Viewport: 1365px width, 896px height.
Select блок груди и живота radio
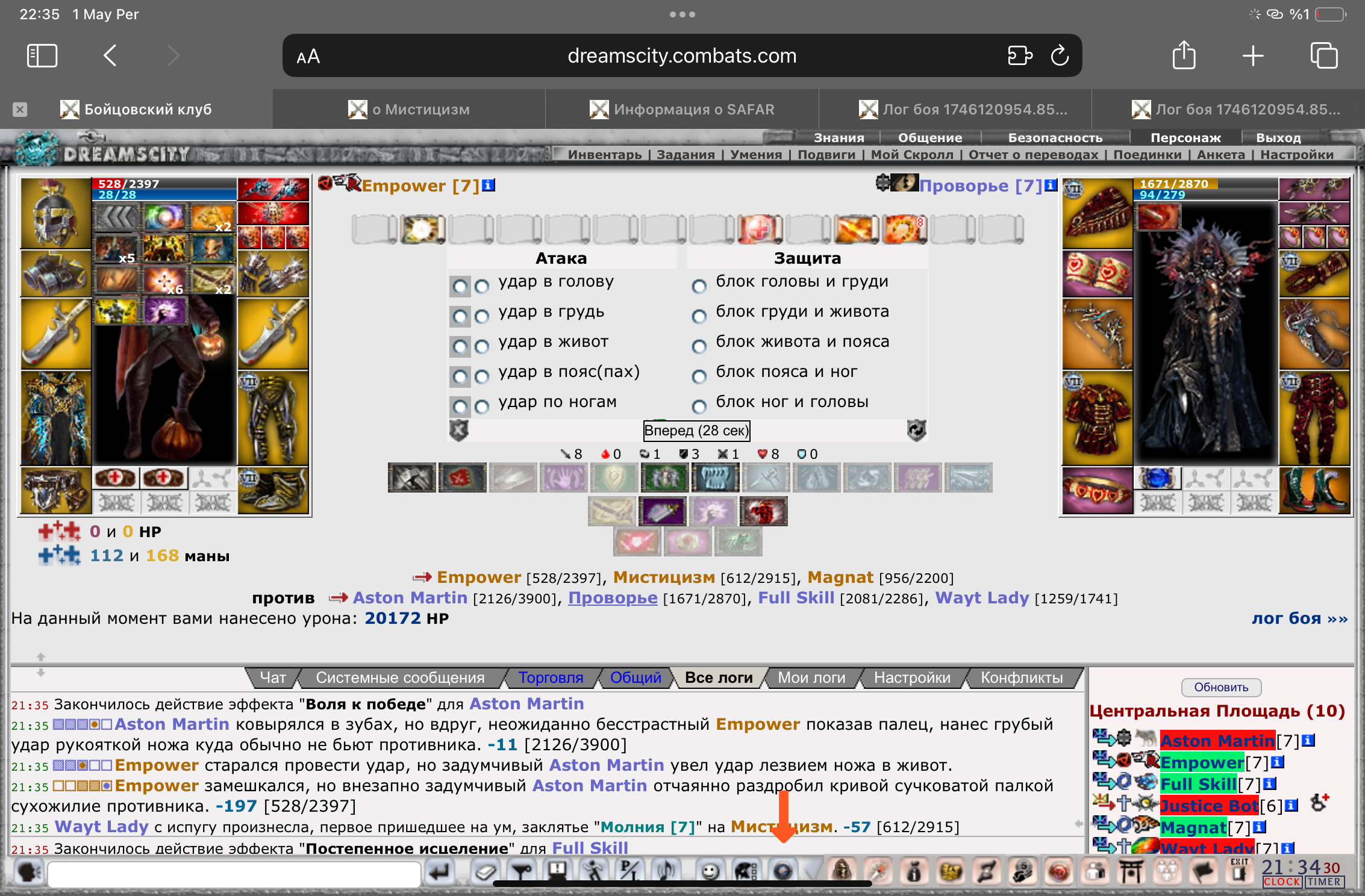click(699, 316)
